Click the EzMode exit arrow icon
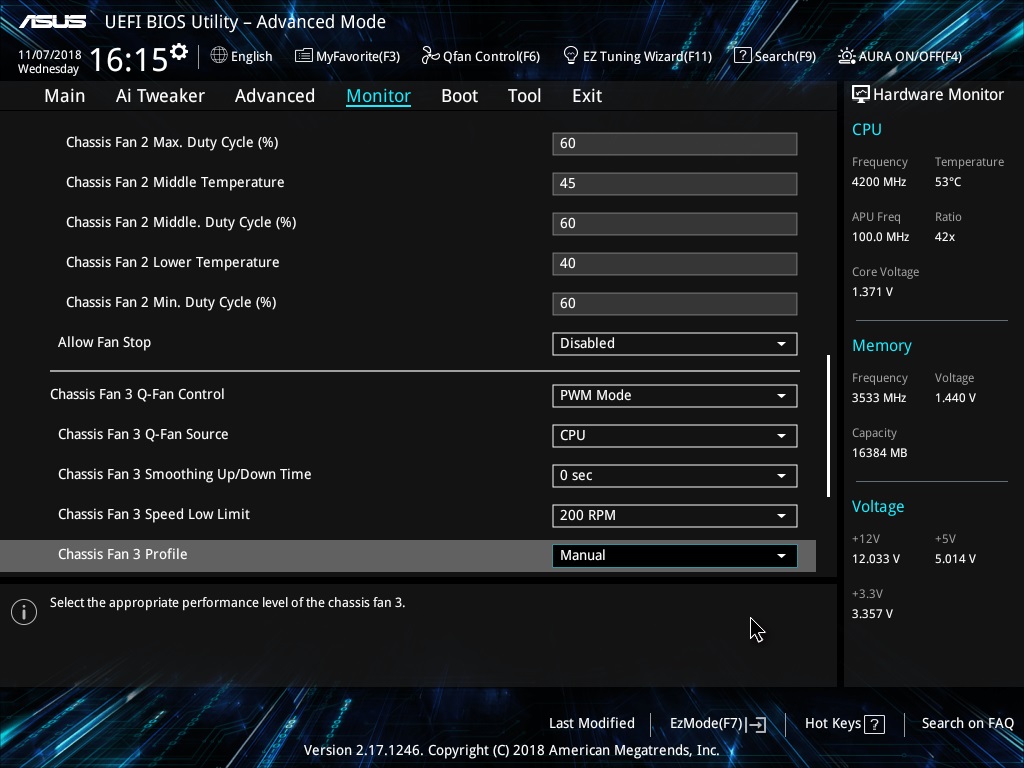This screenshot has height=768, width=1024. tap(756, 724)
